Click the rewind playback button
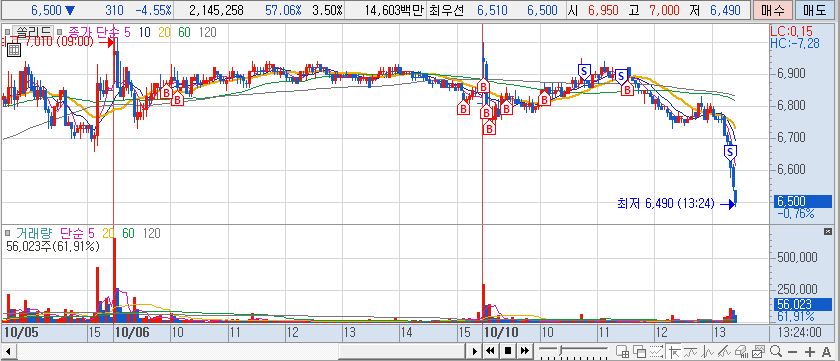The height and width of the screenshot is (361, 840). coord(490,351)
